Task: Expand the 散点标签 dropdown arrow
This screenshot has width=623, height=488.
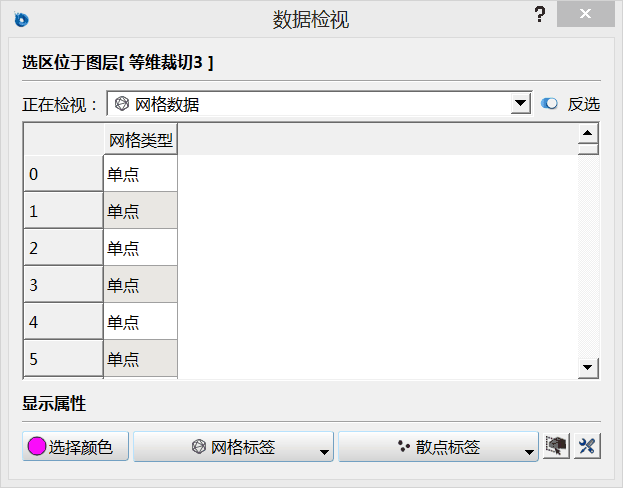Action: 529,452
